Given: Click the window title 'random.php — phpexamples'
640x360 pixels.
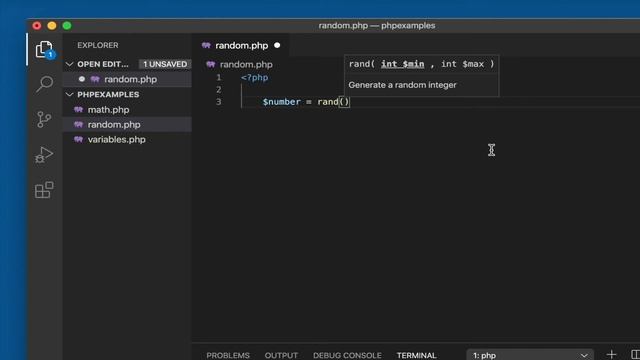Looking at the screenshot, I should [377, 26].
